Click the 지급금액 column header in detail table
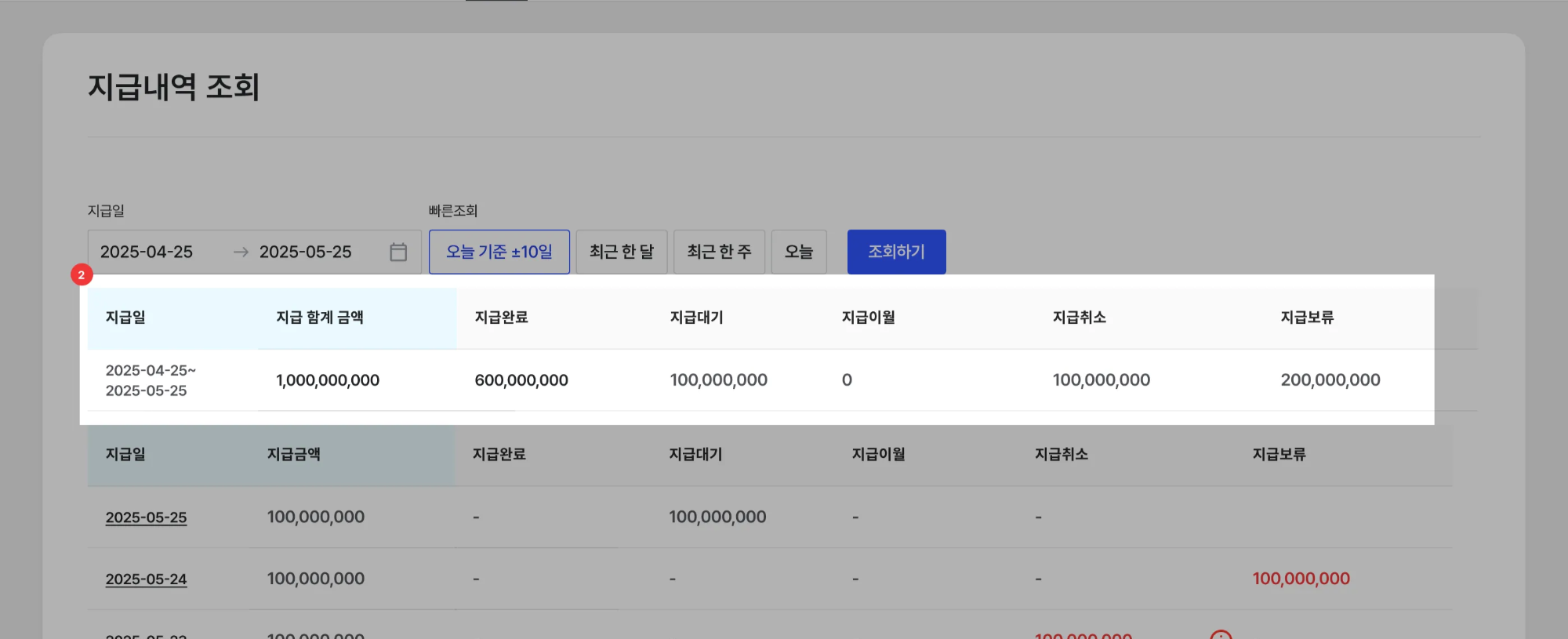1568x639 pixels. pyautogui.click(x=294, y=454)
